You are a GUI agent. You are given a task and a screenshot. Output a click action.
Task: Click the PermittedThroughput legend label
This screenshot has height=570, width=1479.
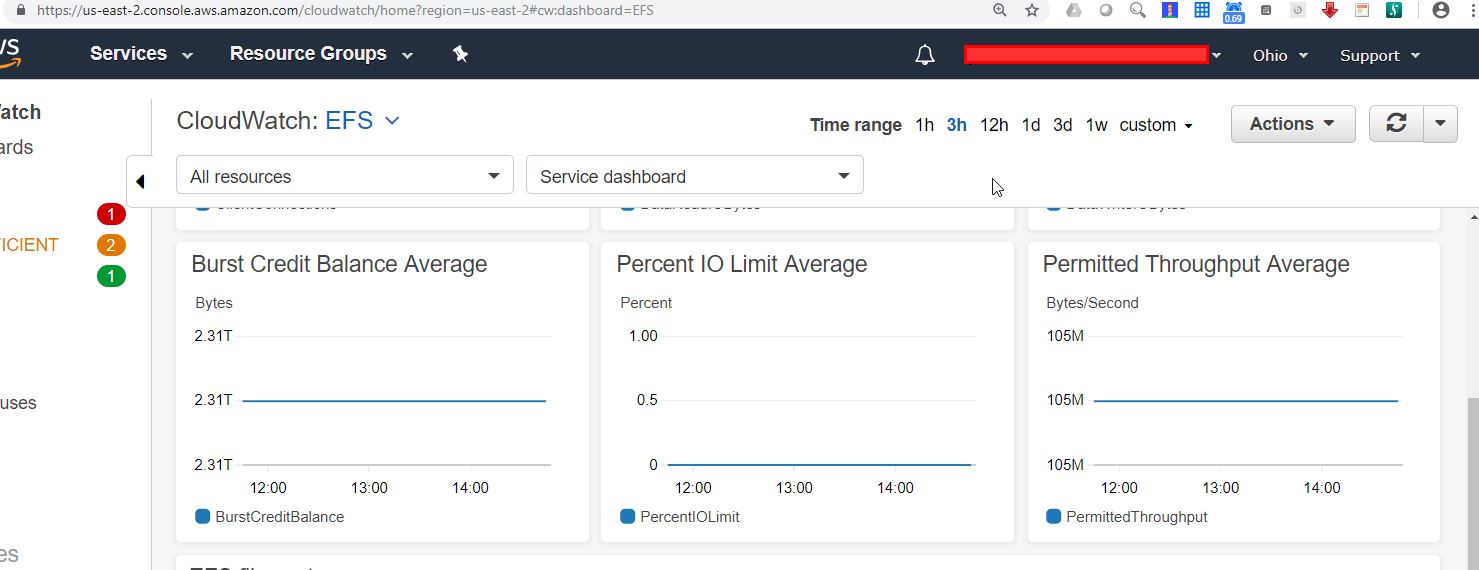click(x=1137, y=517)
